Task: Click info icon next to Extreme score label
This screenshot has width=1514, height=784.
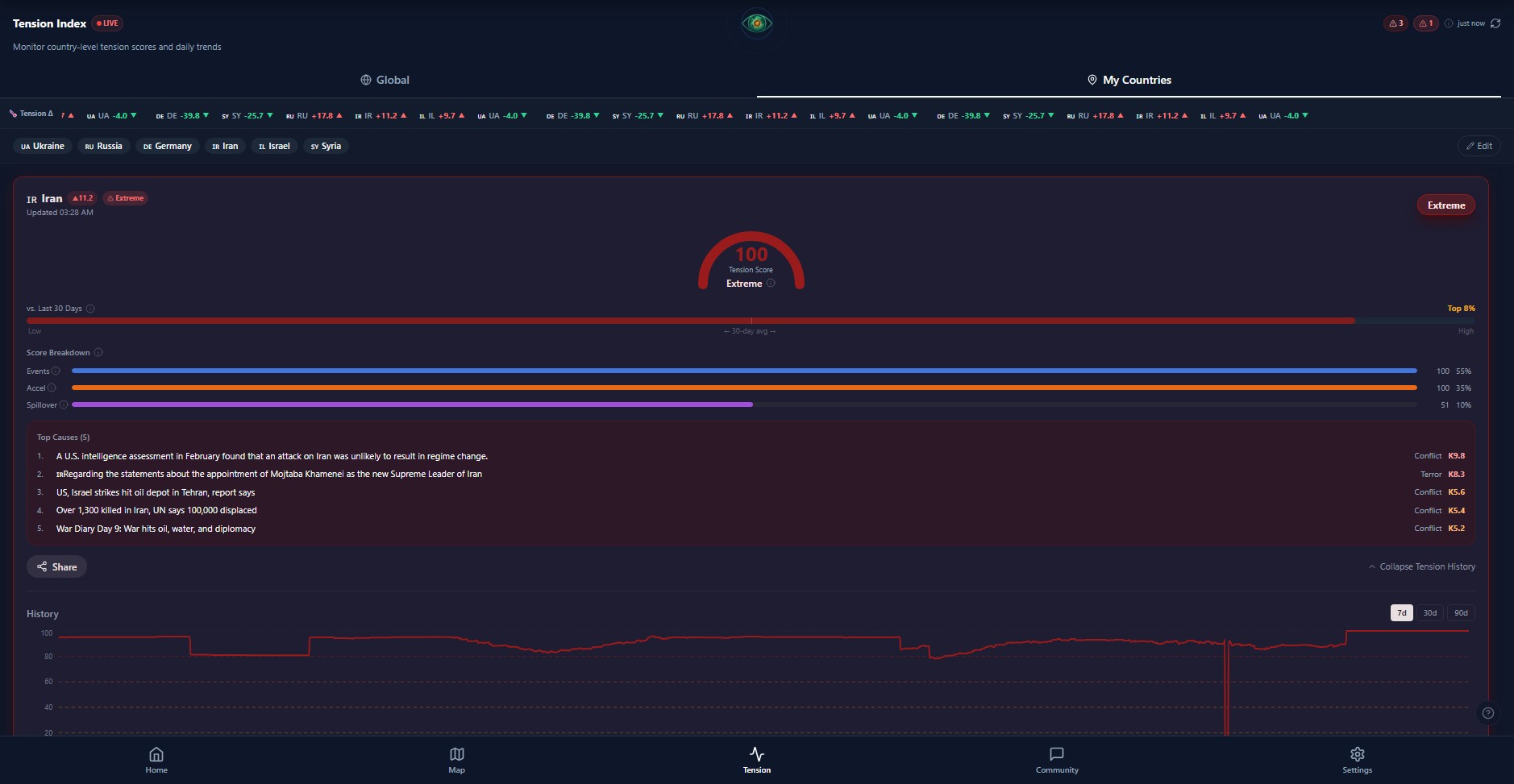Action: click(x=771, y=284)
